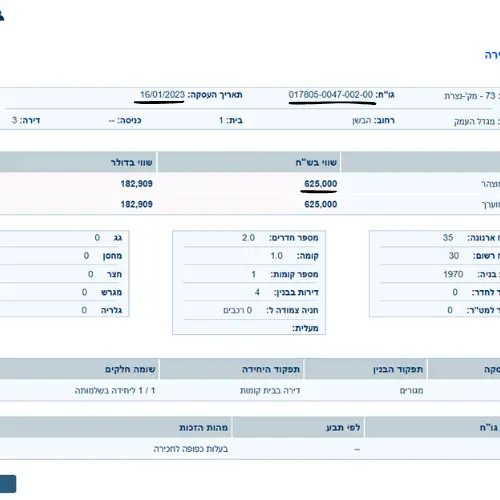This screenshot has width=500, height=500.
Task: Click the construction year 1970
Action: 453,274
